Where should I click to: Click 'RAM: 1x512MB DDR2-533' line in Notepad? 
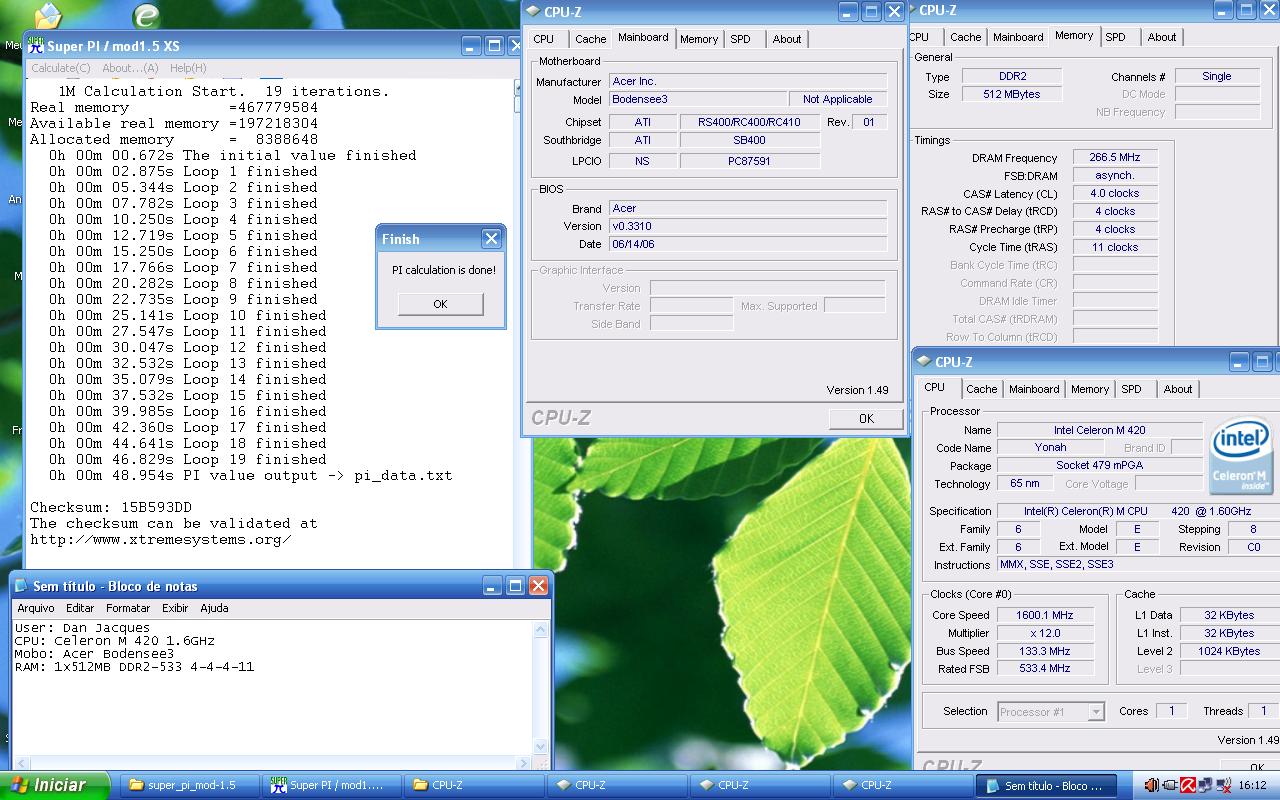pos(134,666)
